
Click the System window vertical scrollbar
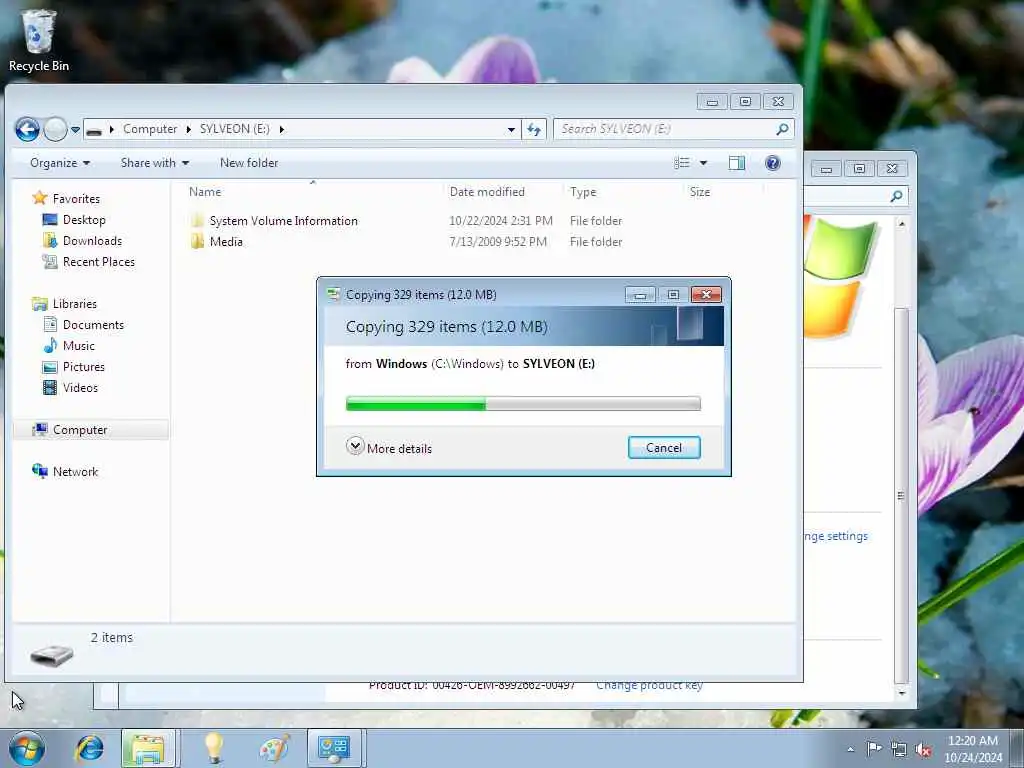(901, 495)
